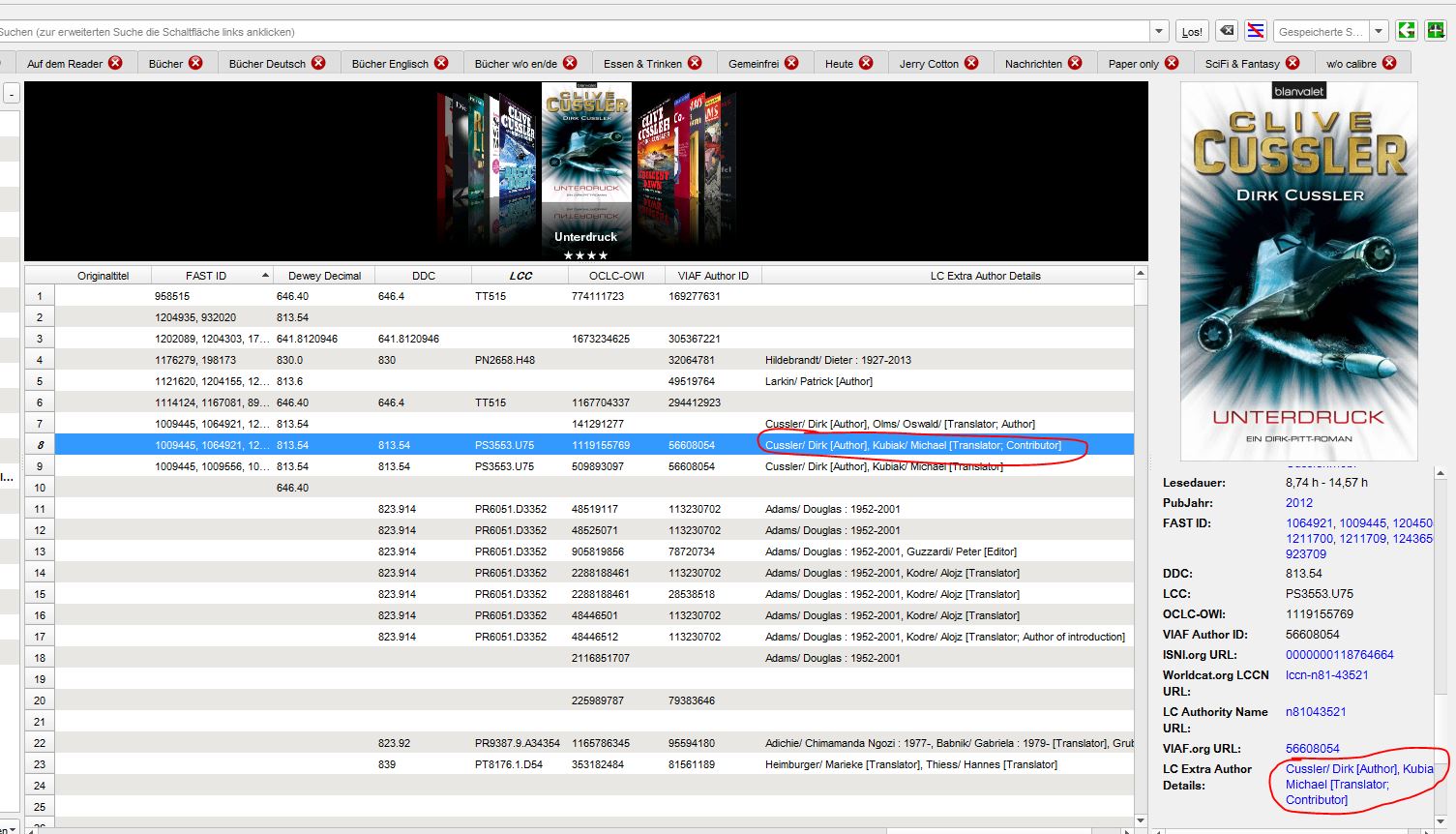This screenshot has height=834, width=1456.
Task: Click the 'Heimburger/ Marieke [Translator]' author details cell
Action: click(x=948, y=764)
